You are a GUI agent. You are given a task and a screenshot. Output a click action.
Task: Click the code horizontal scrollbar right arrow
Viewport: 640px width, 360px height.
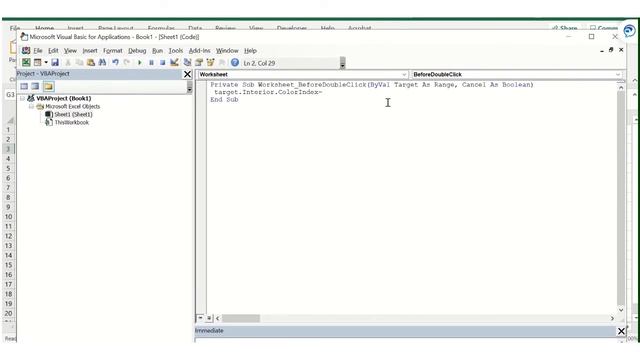[x=612, y=318]
